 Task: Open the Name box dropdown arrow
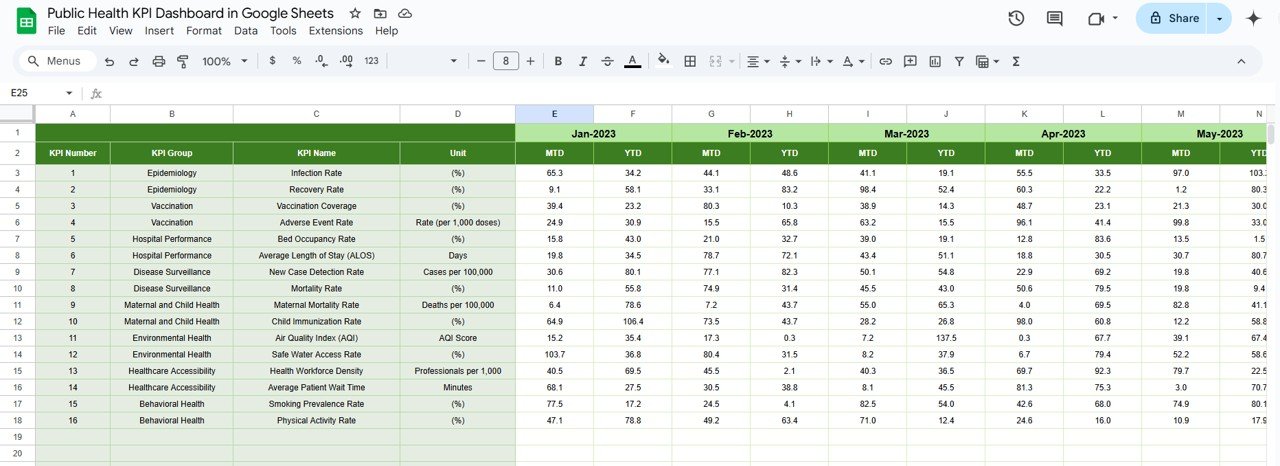69,93
